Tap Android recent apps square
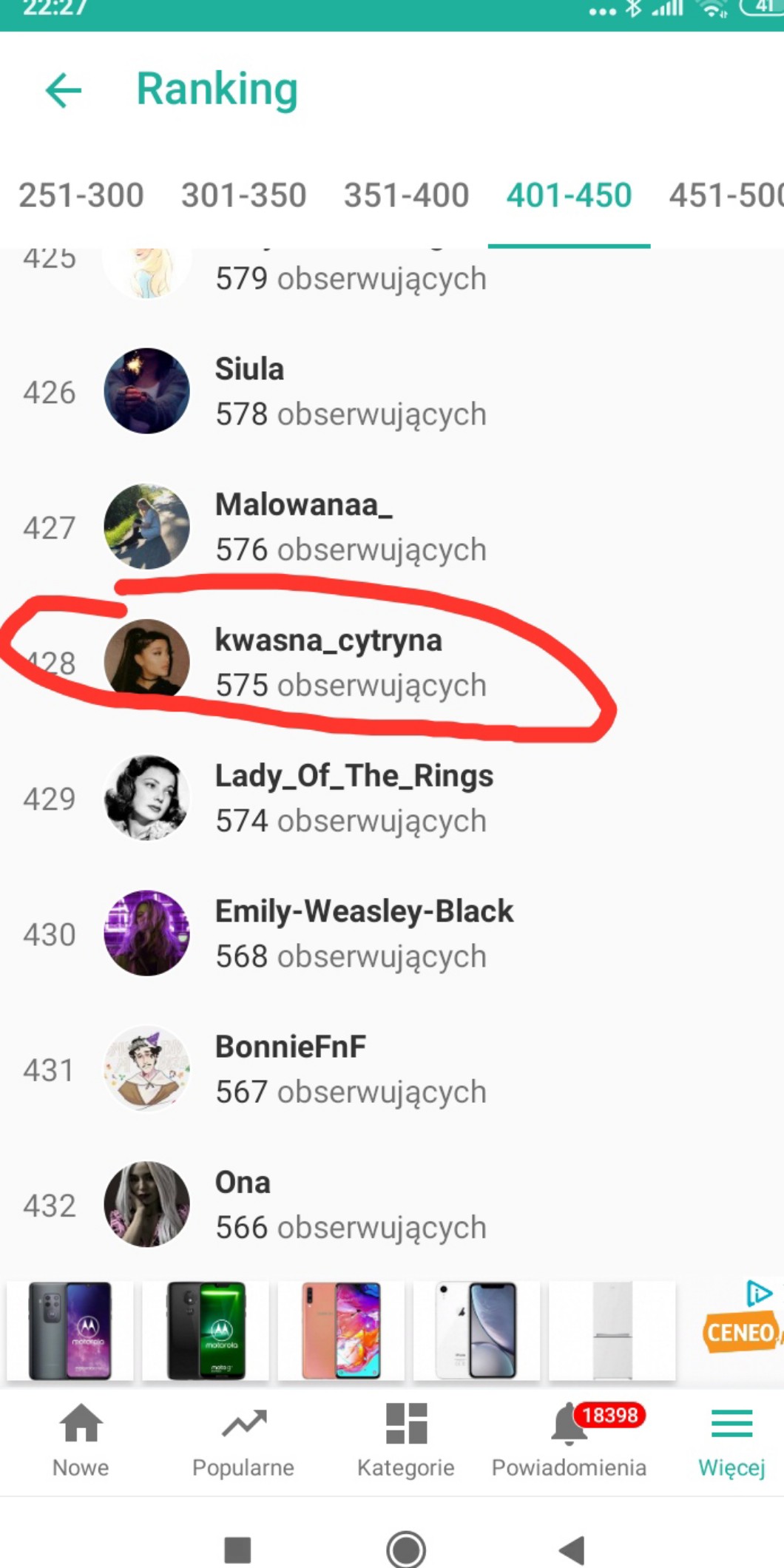 (x=237, y=1550)
